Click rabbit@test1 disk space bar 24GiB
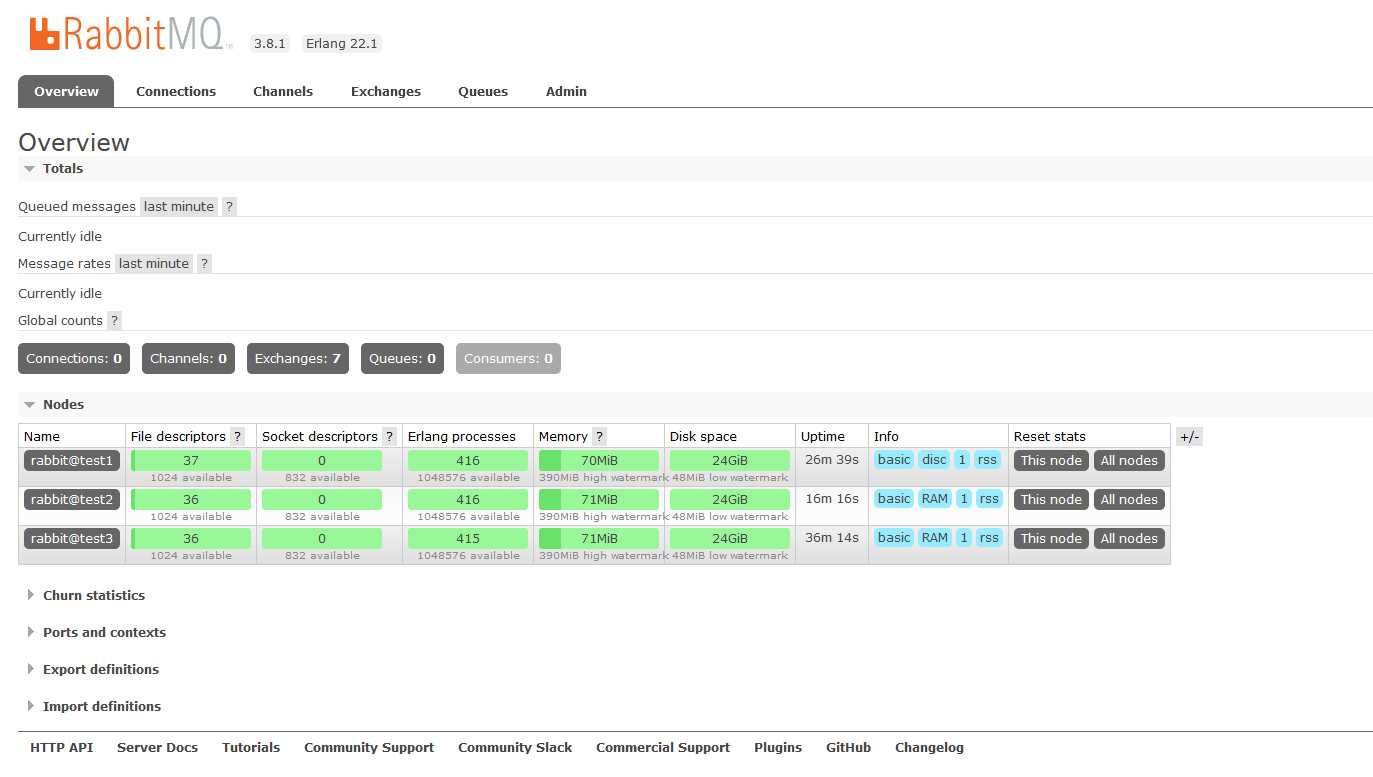The height and width of the screenshot is (777, 1373). (x=730, y=461)
